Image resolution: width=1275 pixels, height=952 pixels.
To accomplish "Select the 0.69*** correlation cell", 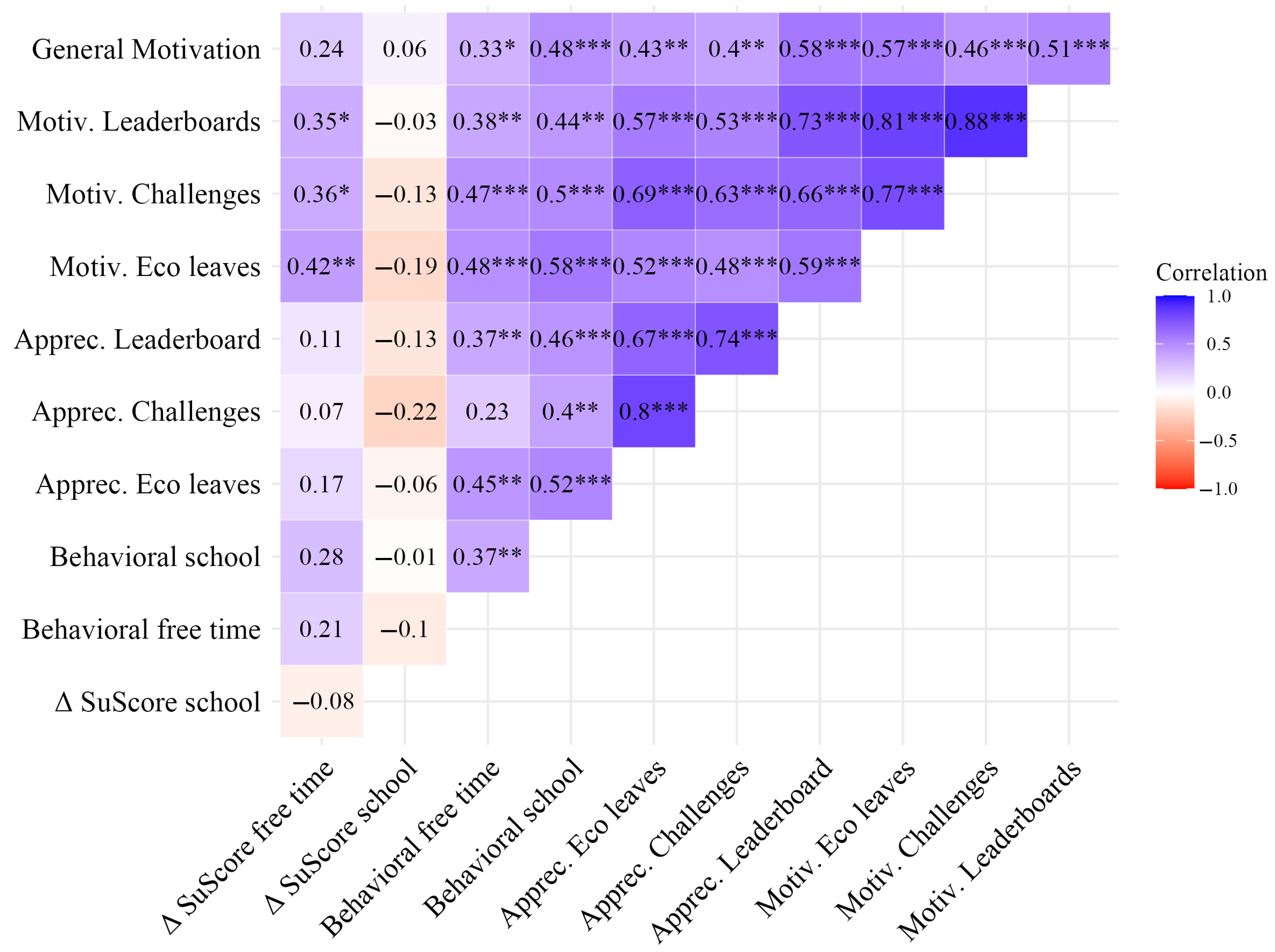I will [653, 194].
